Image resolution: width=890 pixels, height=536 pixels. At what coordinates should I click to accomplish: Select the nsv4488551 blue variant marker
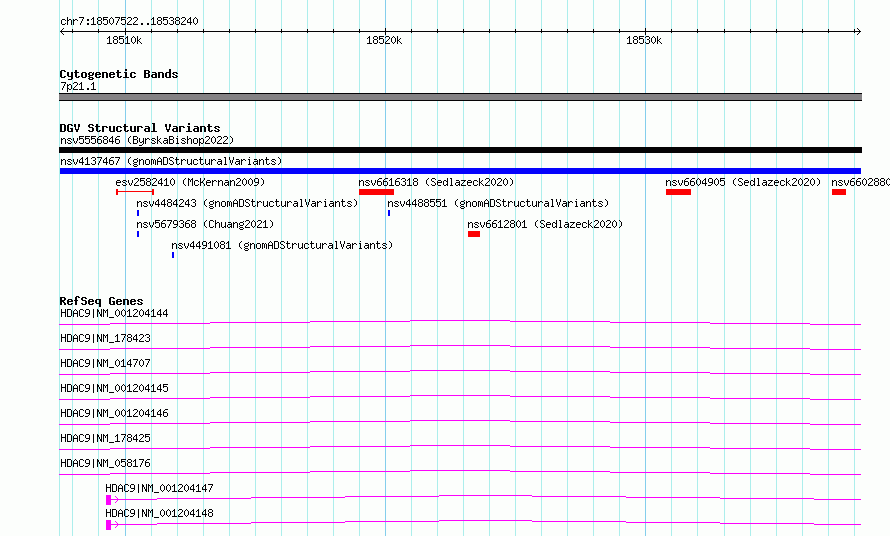pyautogui.click(x=389, y=213)
